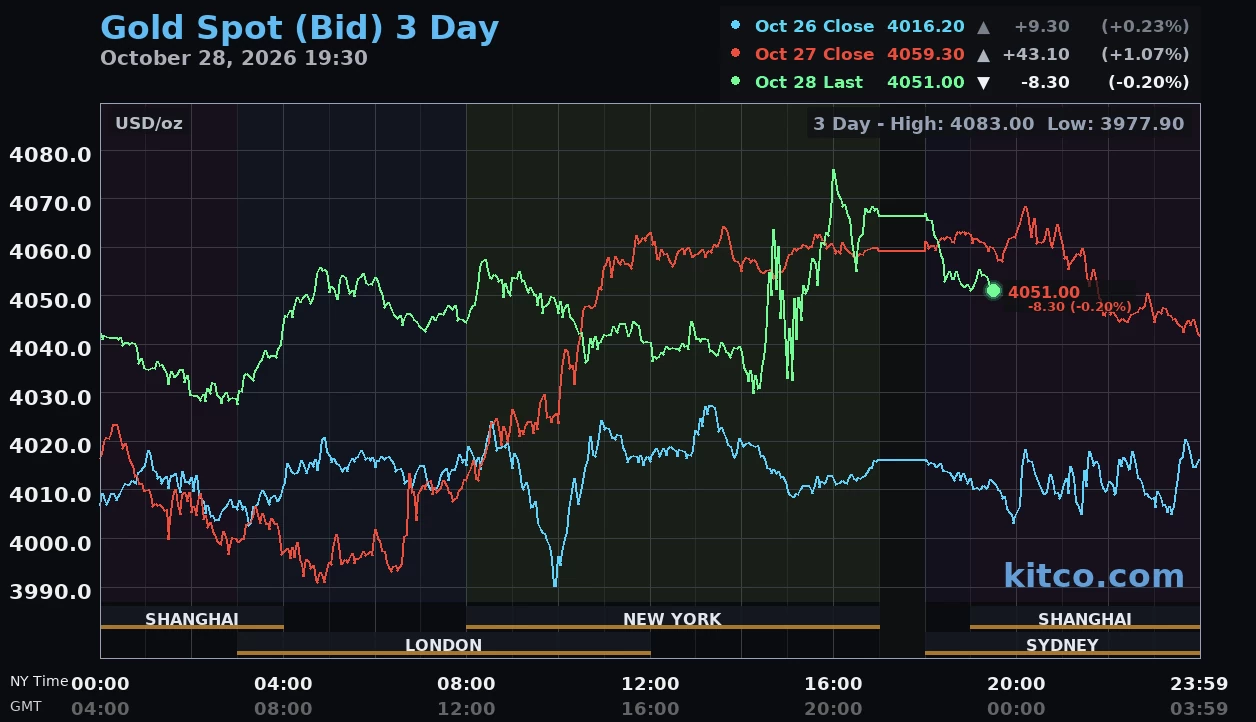
Task: Click the 08:00 NY time label
Action: click(x=467, y=685)
